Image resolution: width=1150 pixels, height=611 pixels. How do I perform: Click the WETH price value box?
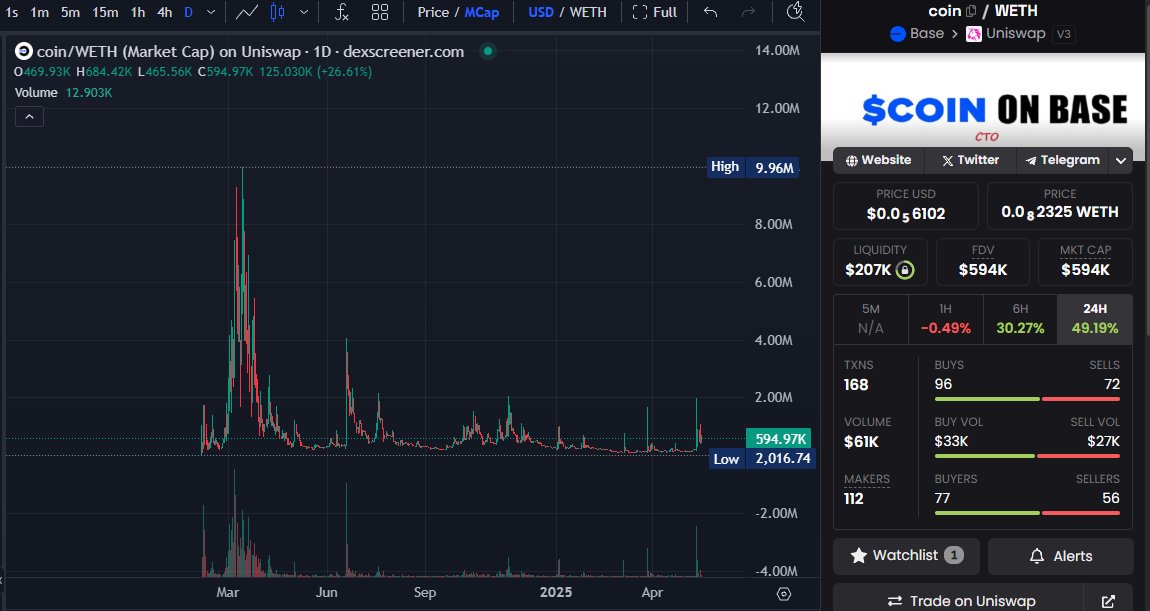(x=1060, y=206)
